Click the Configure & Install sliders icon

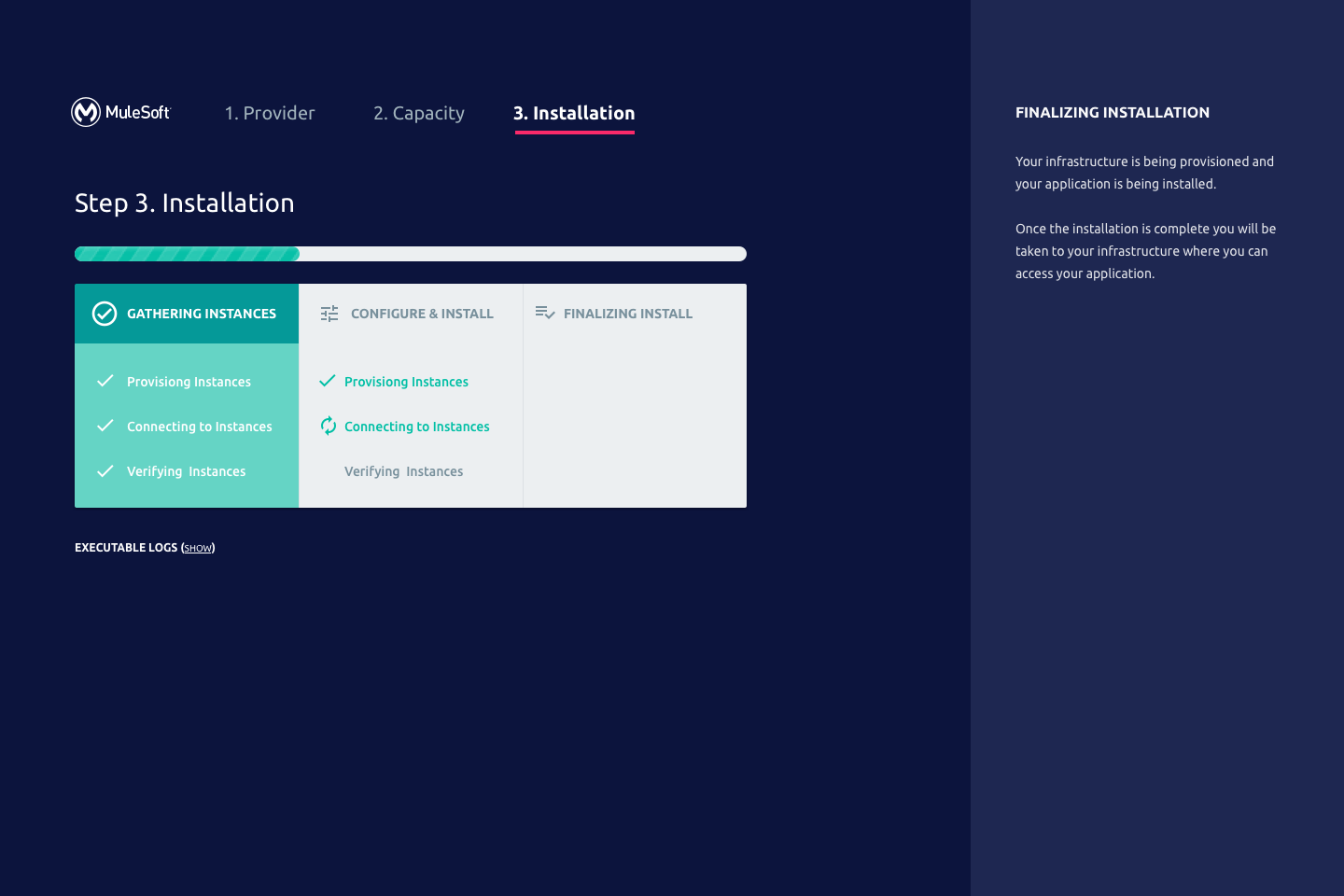(x=329, y=314)
